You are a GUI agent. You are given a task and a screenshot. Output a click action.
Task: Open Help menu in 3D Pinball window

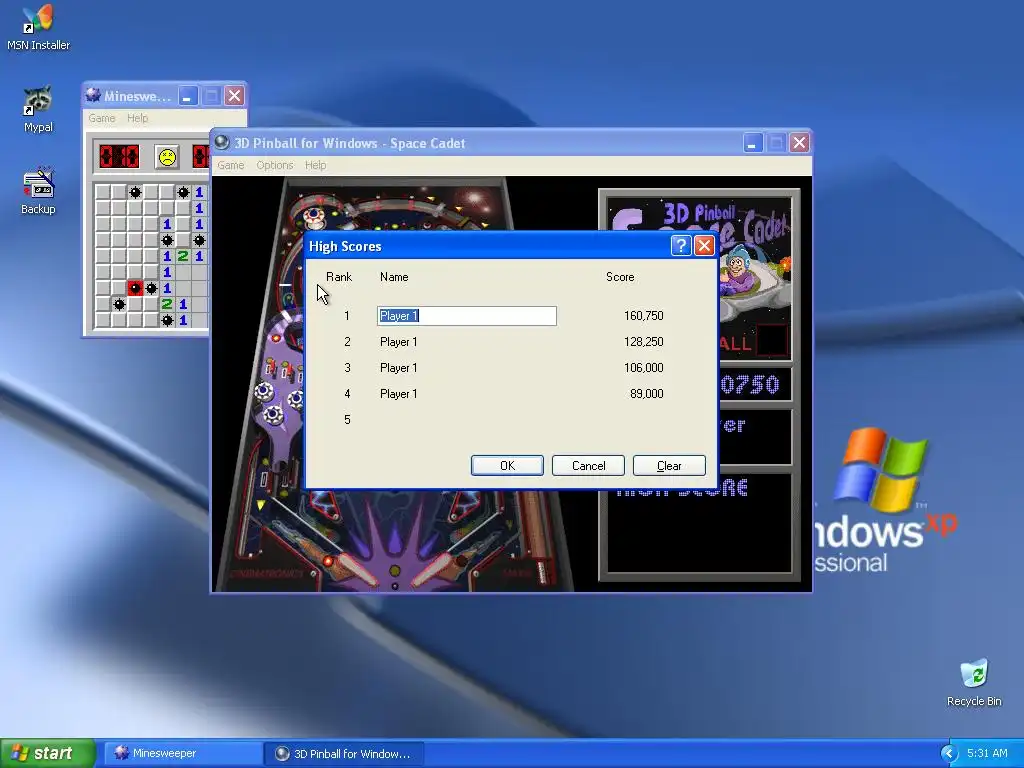coord(315,165)
